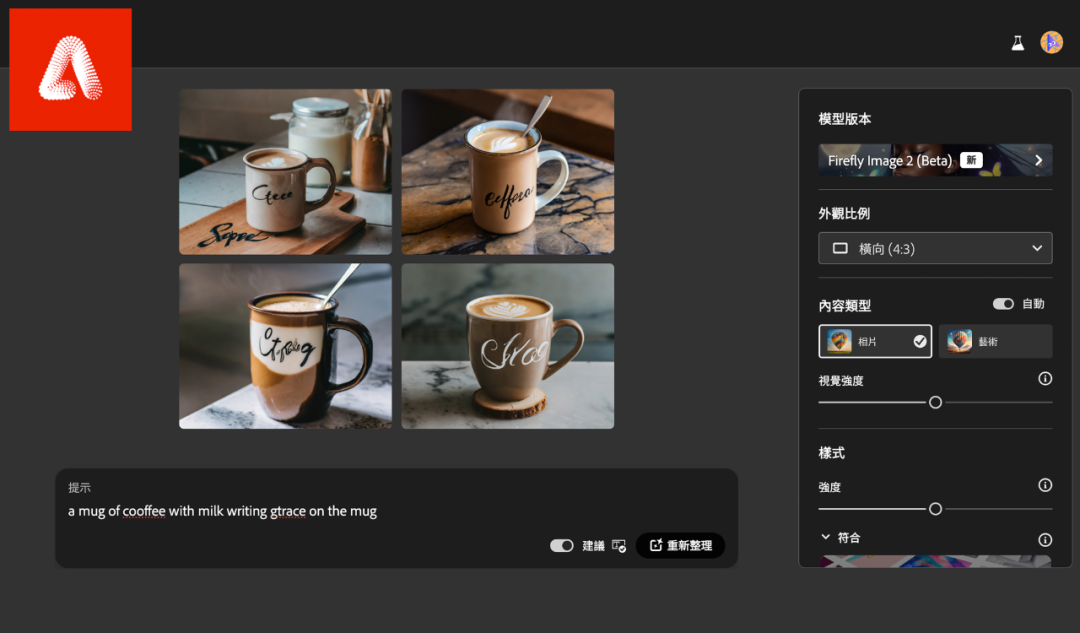Screen dimensions: 1080x633
Task: Toggle the 自動 content type switch
Action: click(1002, 304)
